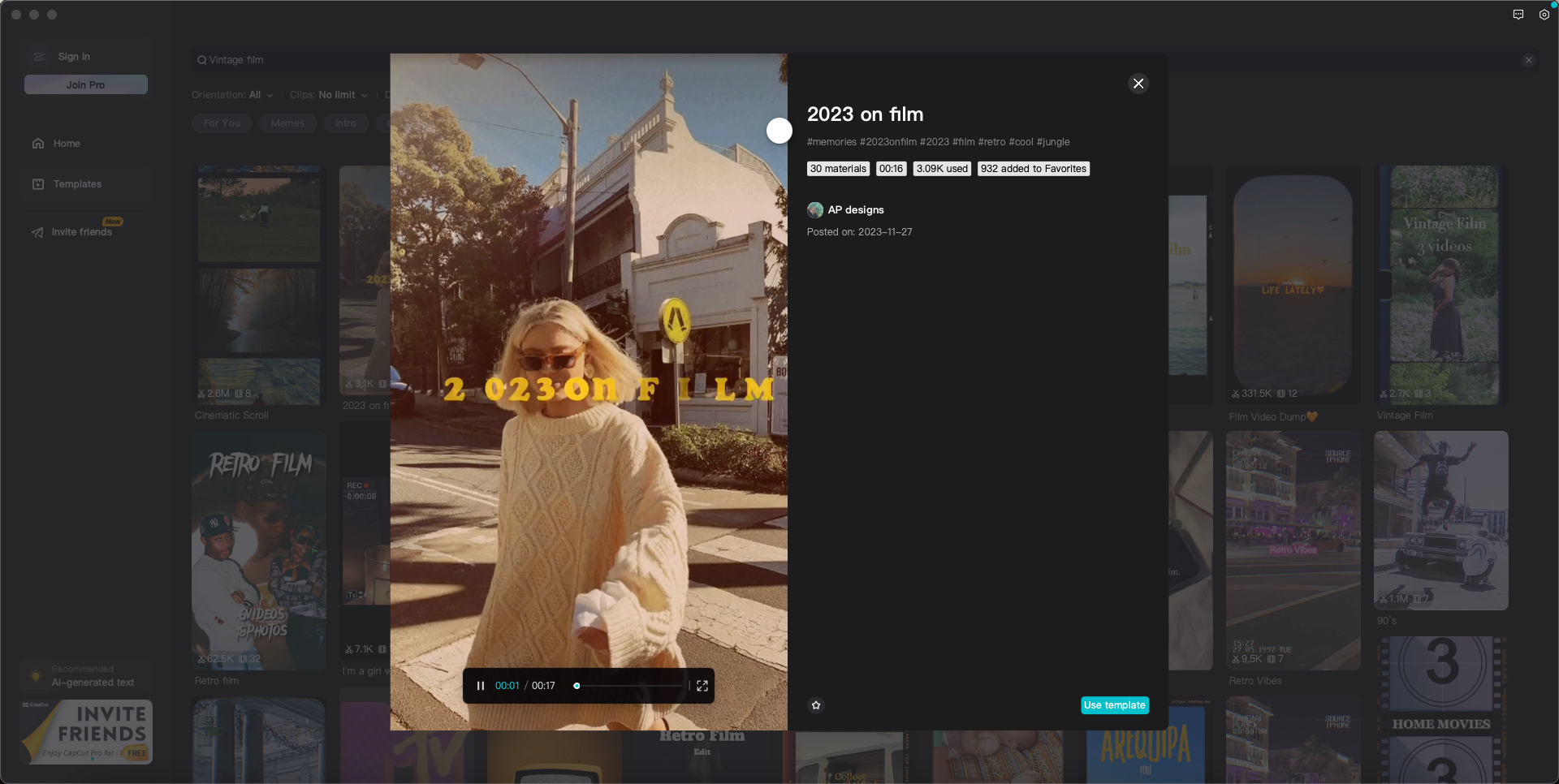Clear the search field text

click(x=1529, y=60)
